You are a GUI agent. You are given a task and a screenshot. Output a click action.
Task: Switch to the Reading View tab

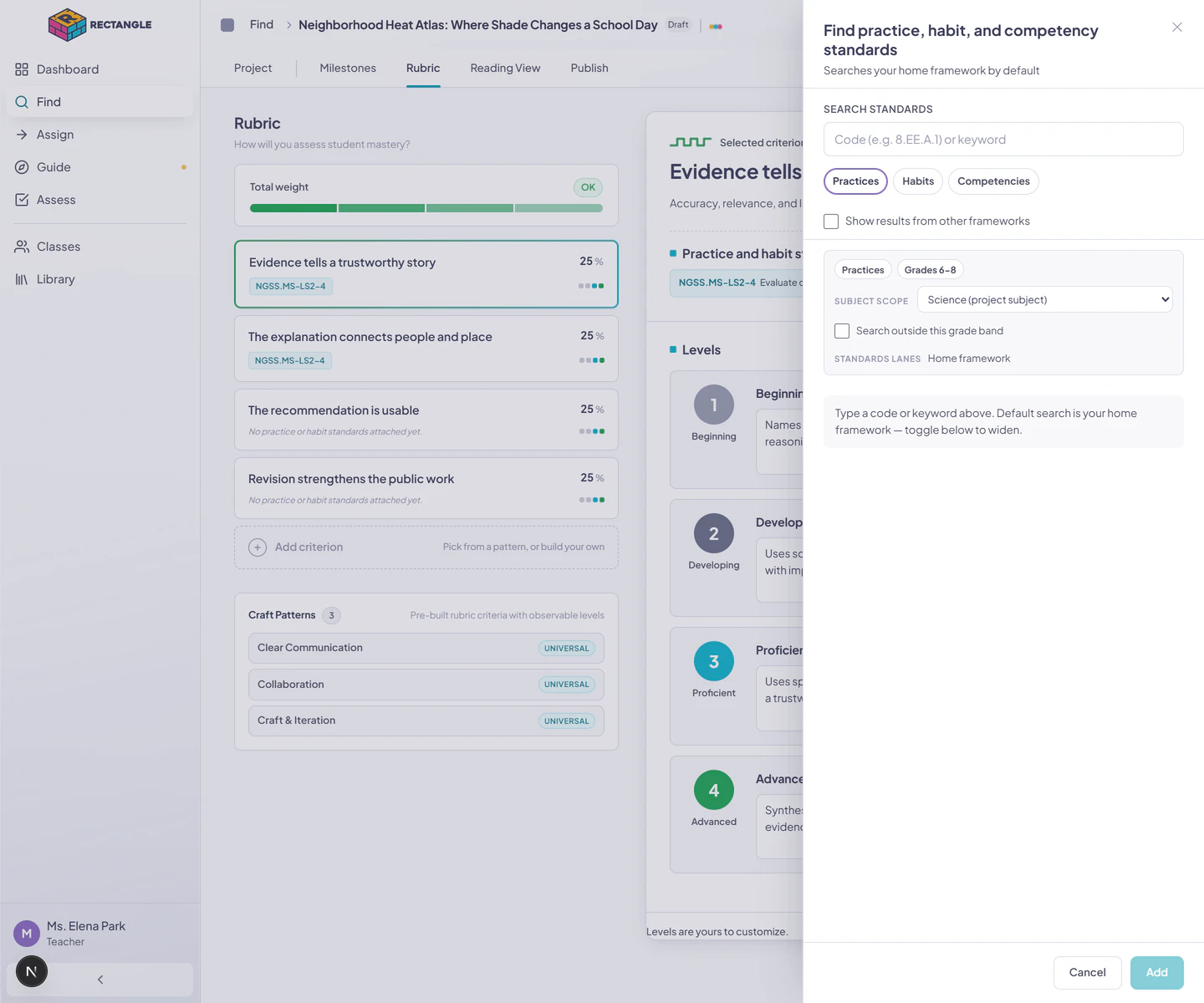pyautogui.click(x=505, y=69)
